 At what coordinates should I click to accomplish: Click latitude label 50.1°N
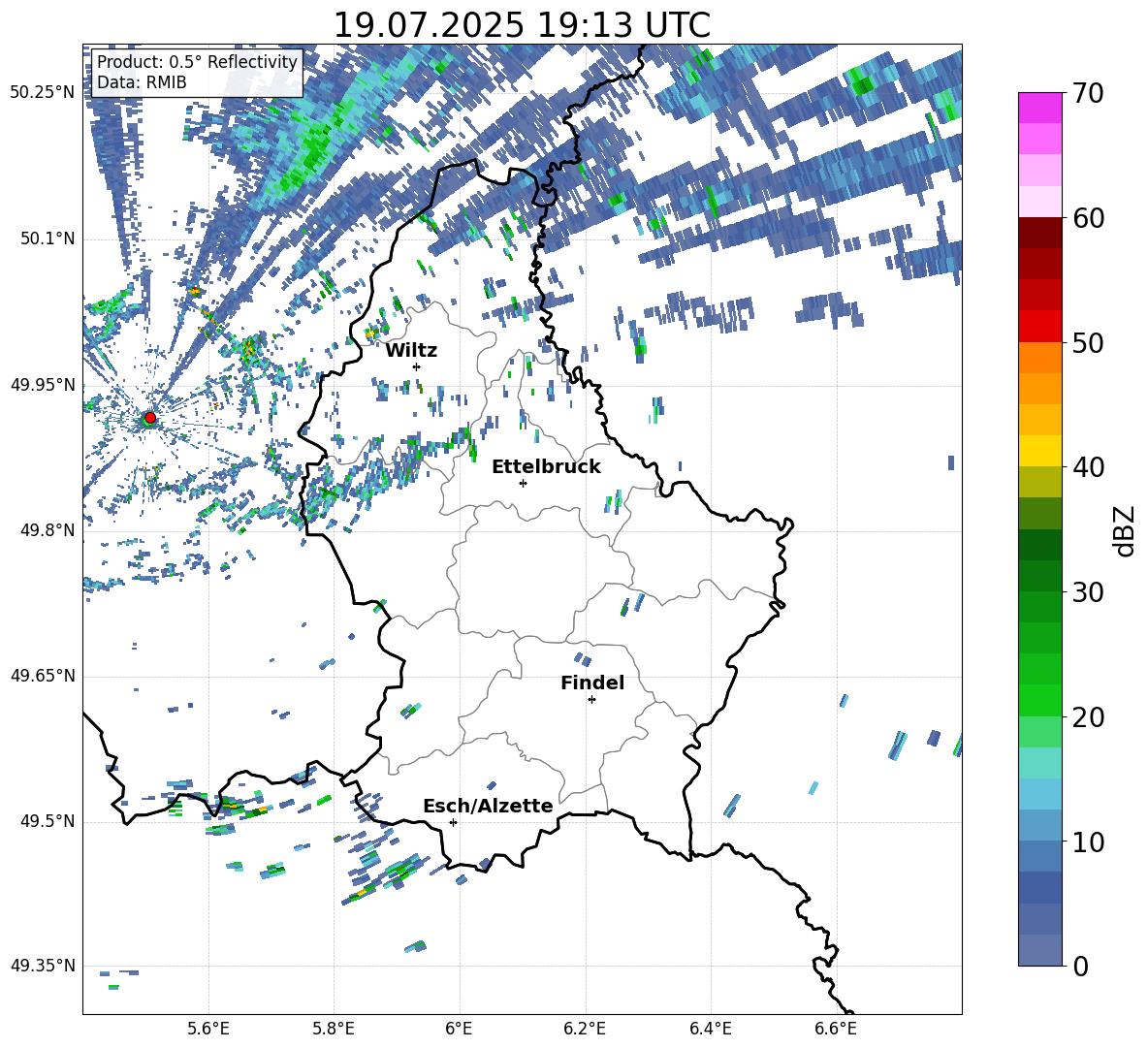coord(48,238)
